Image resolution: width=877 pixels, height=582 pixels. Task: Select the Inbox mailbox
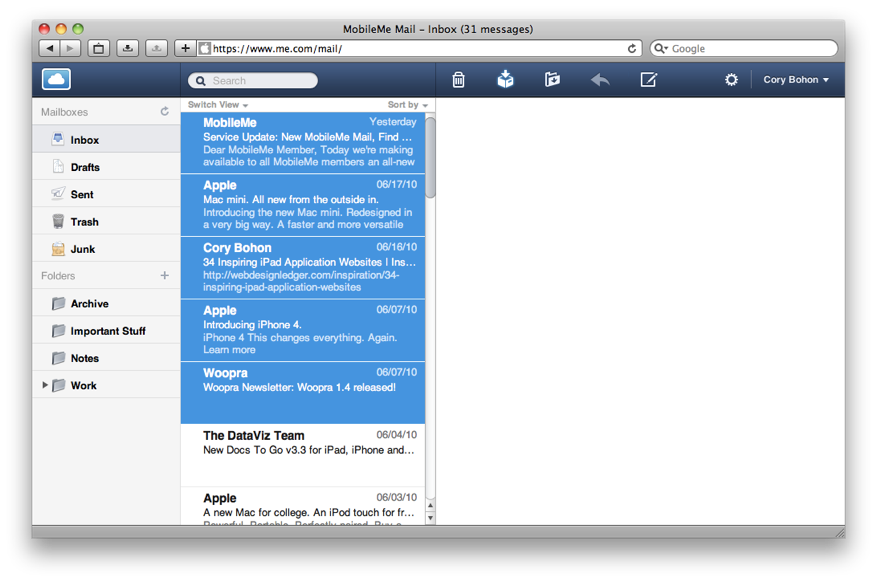pyautogui.click(x=106, y=139)
